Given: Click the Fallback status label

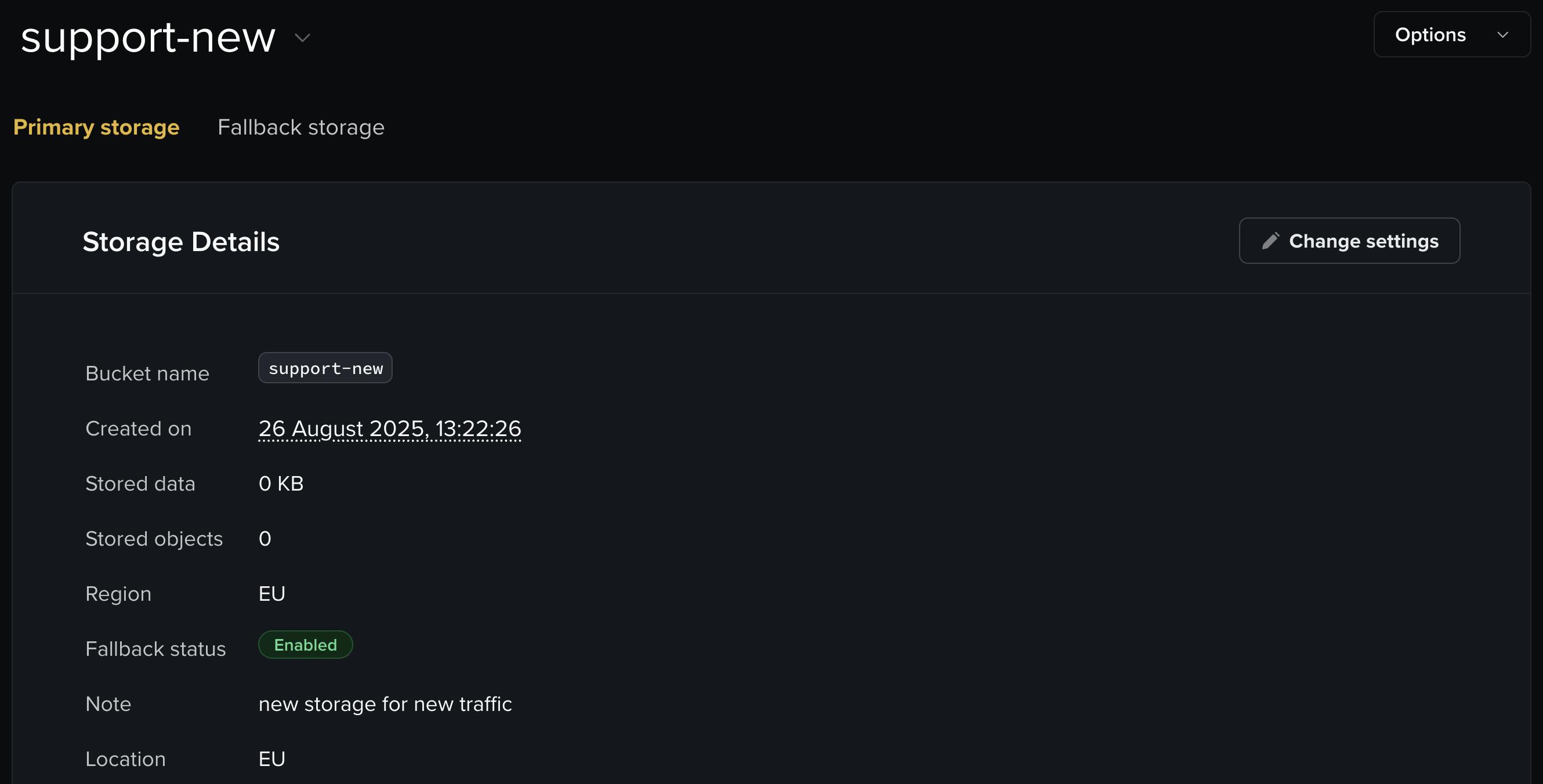Looking at the screenshot, I should pos(155,649).
